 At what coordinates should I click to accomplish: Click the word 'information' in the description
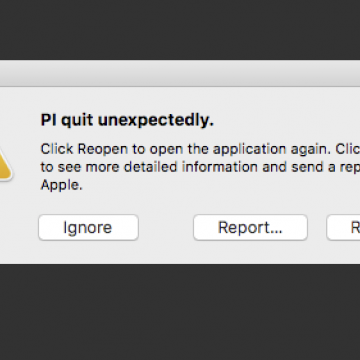point(220,167)
